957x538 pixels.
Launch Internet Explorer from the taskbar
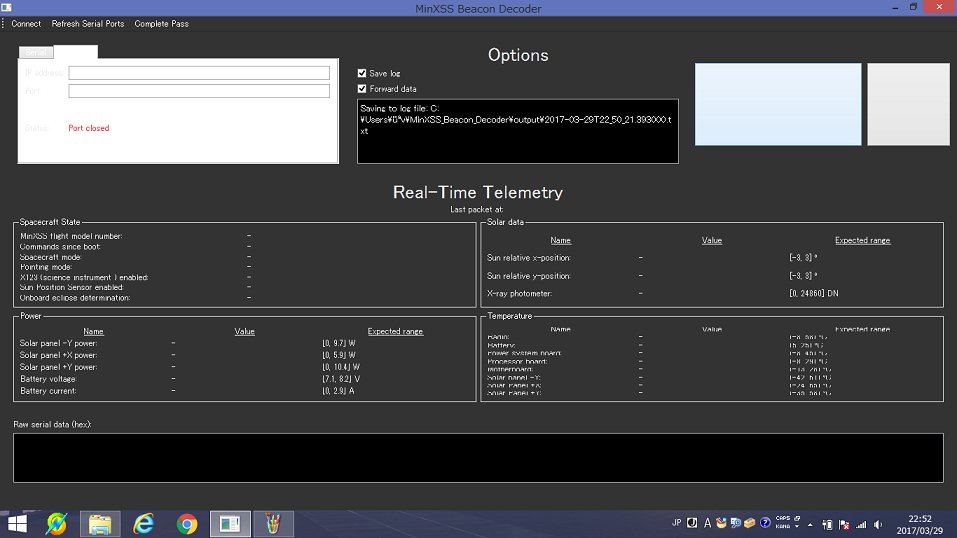click(143, 524)
